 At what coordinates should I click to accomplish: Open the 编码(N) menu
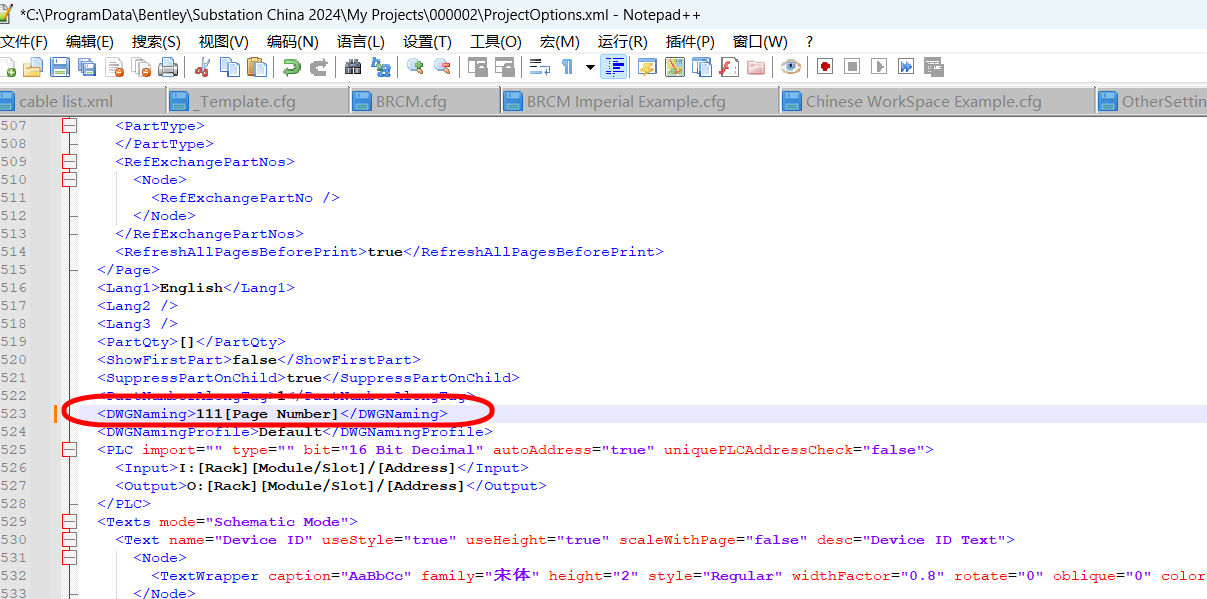click(x=292, y=42)
